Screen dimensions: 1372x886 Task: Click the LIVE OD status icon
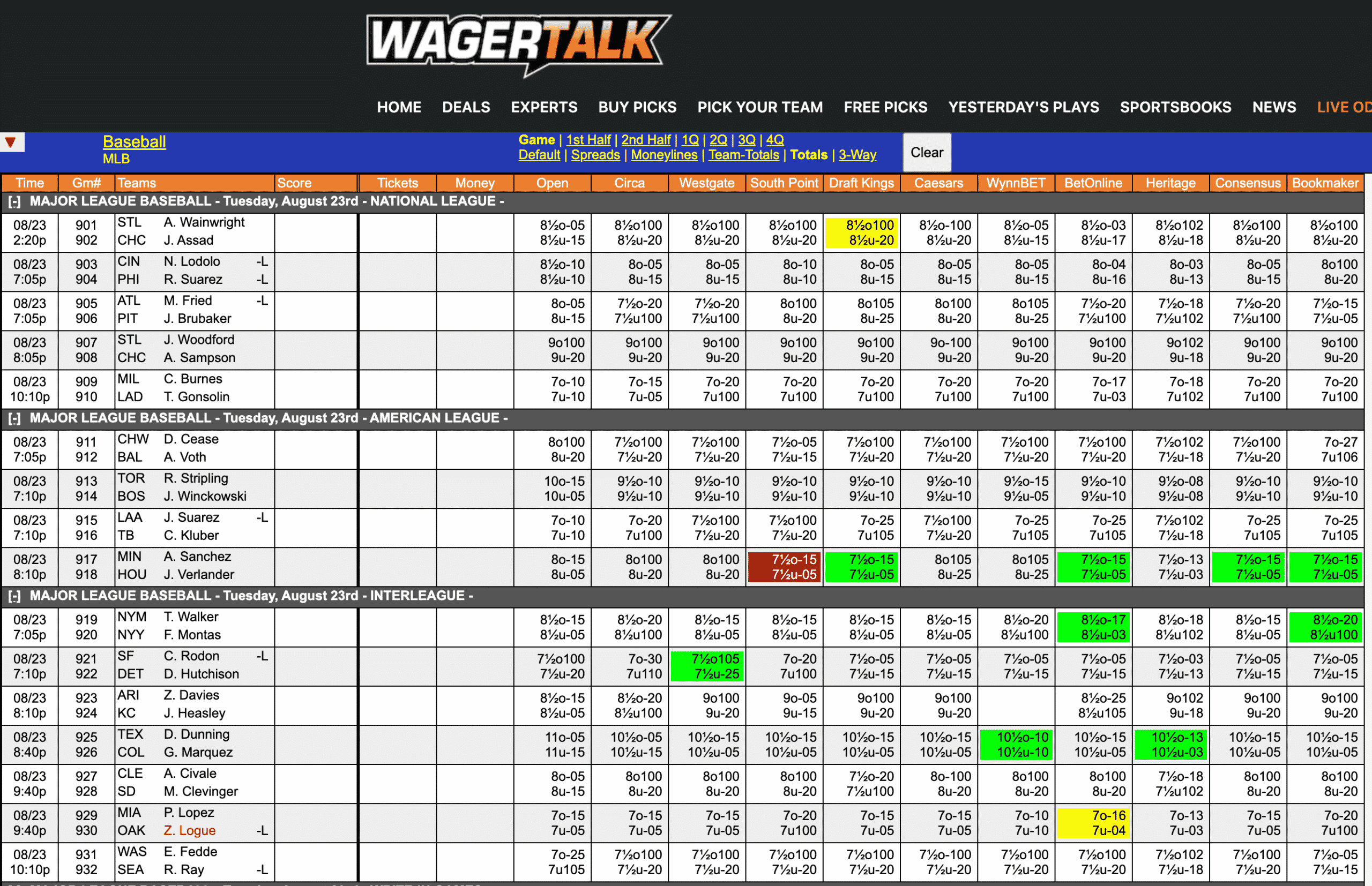click(1345, 108)
